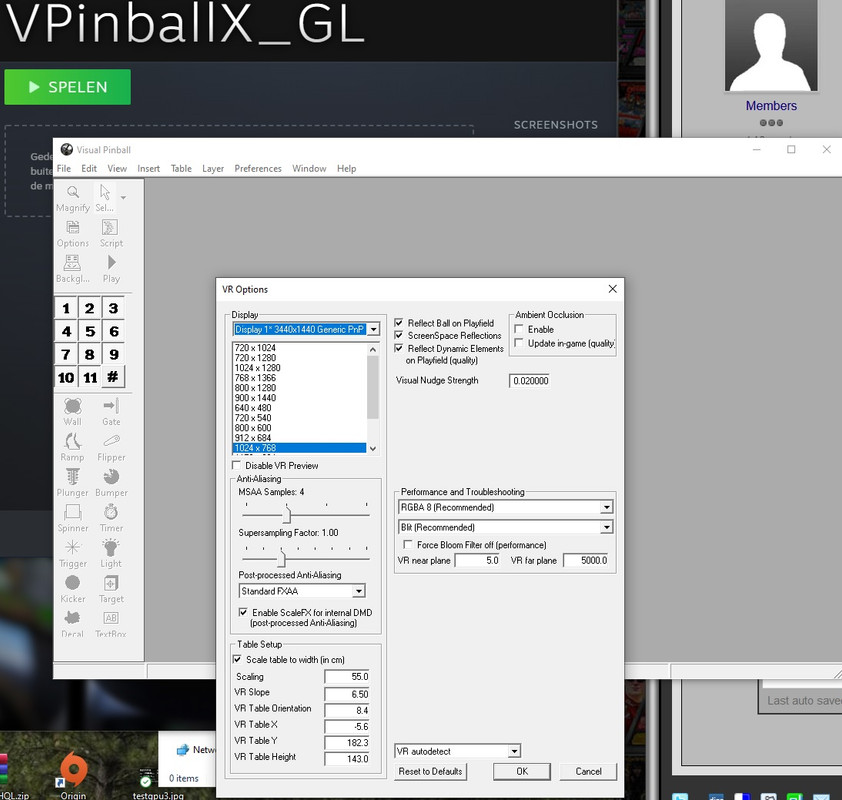Viewport: 842px width, 800px height.
Task: Toggle Enable ScaleFX for internal DMD
Action: (243, 612)
